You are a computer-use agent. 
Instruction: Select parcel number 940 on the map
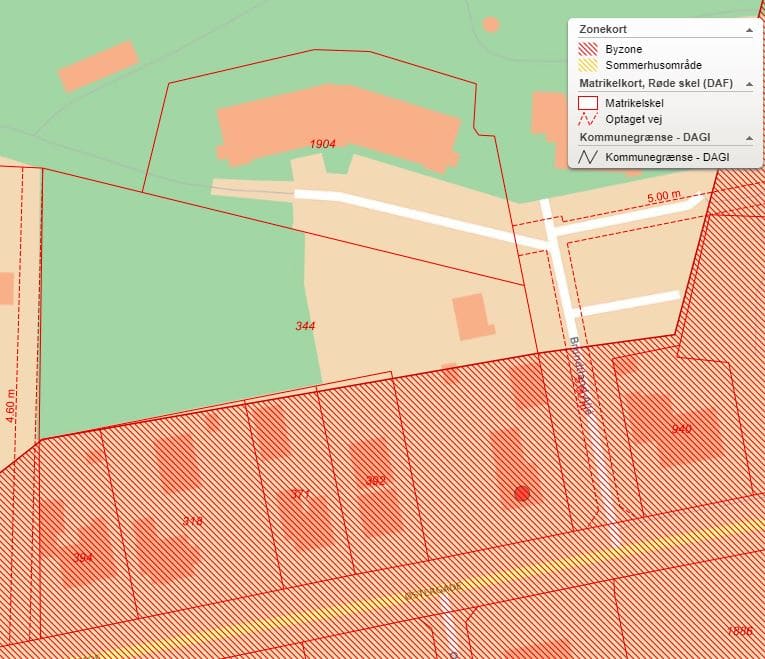(682, 429)
